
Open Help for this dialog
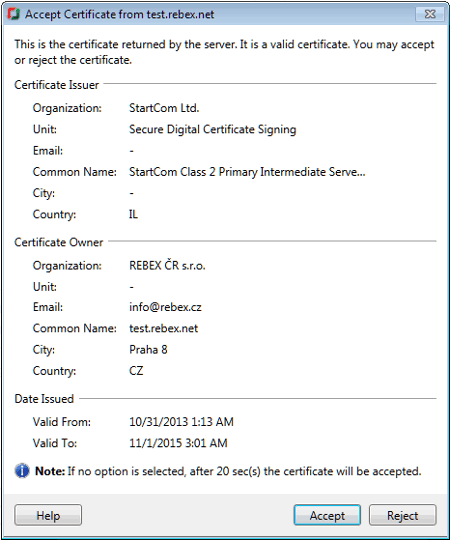click(48, 515)
